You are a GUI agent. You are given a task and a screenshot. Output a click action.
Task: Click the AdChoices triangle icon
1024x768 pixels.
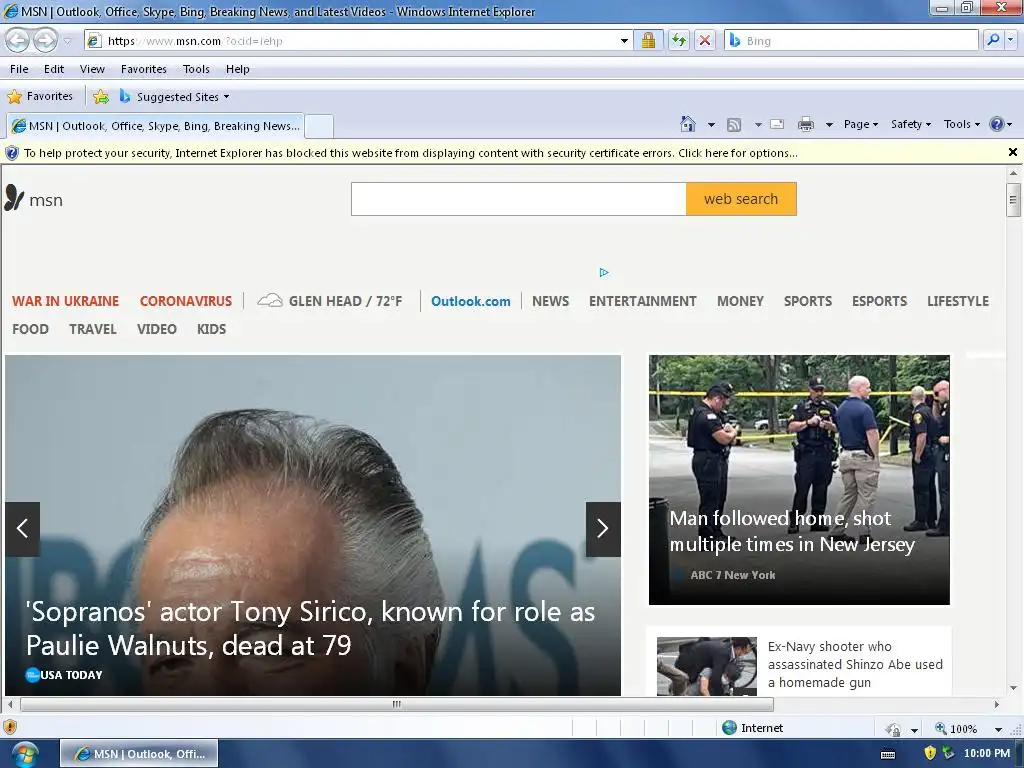tap(604, 272)
